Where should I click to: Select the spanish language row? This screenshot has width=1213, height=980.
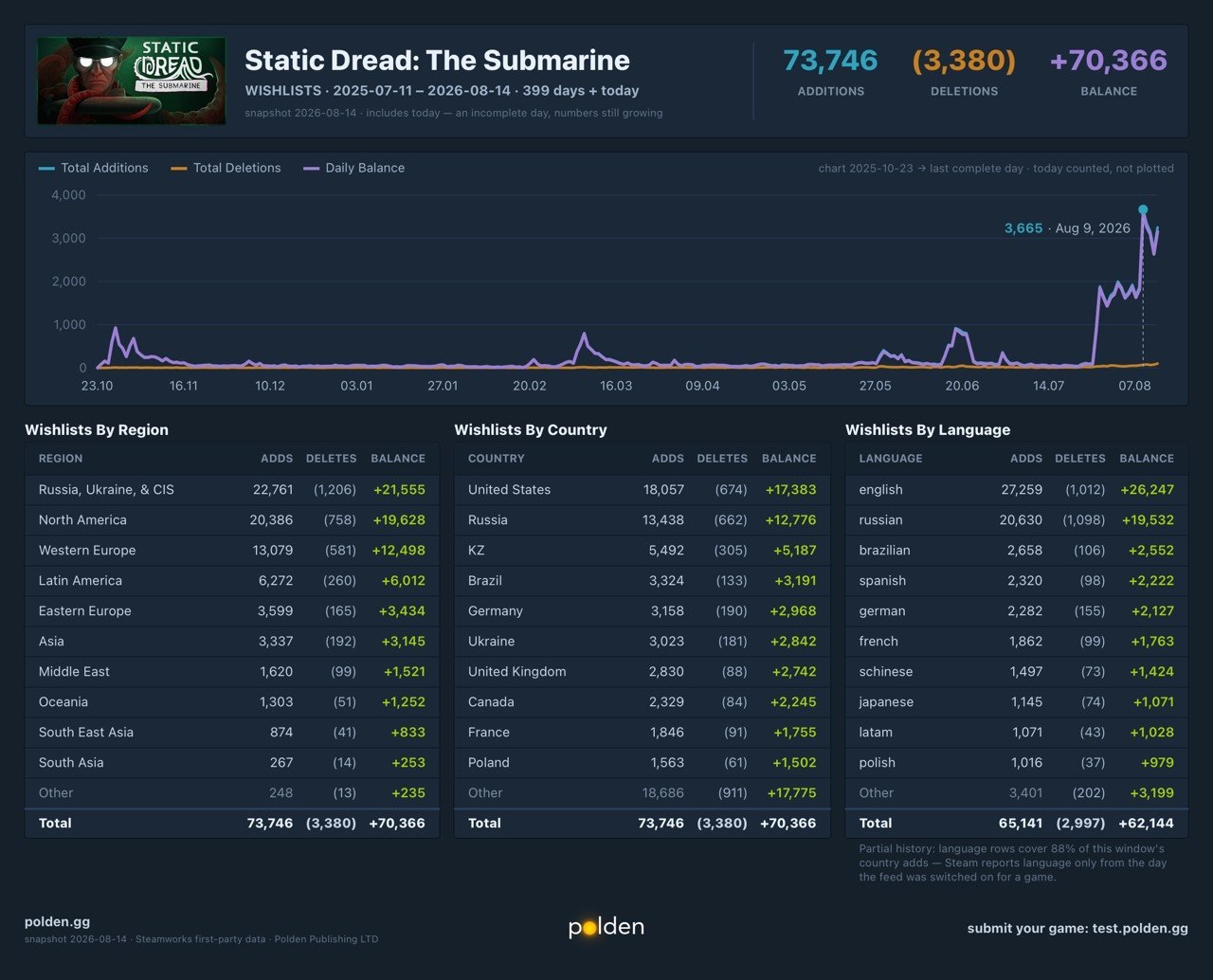tap(1017, 581)
